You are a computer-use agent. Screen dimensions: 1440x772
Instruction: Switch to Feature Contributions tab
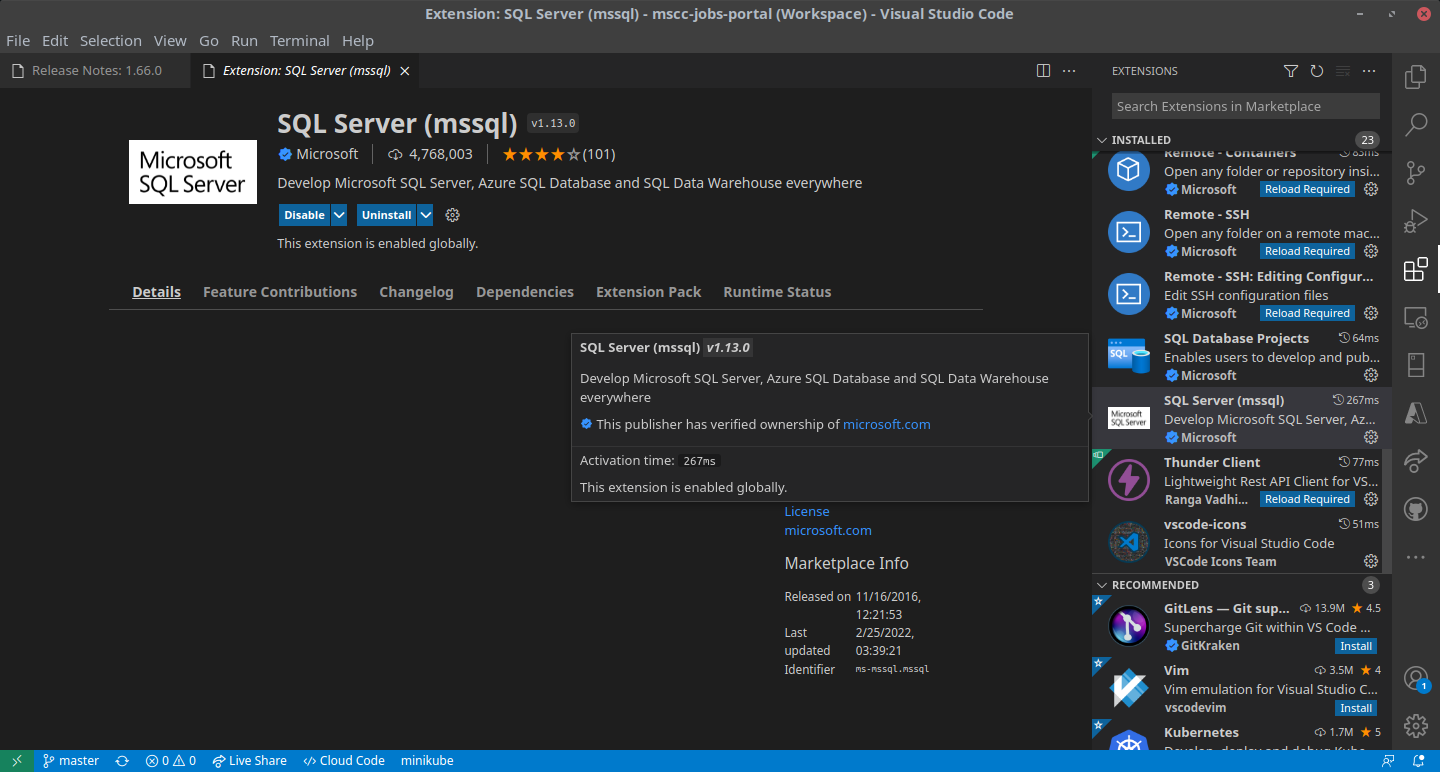pyautogui.click(x=280, y=292)
